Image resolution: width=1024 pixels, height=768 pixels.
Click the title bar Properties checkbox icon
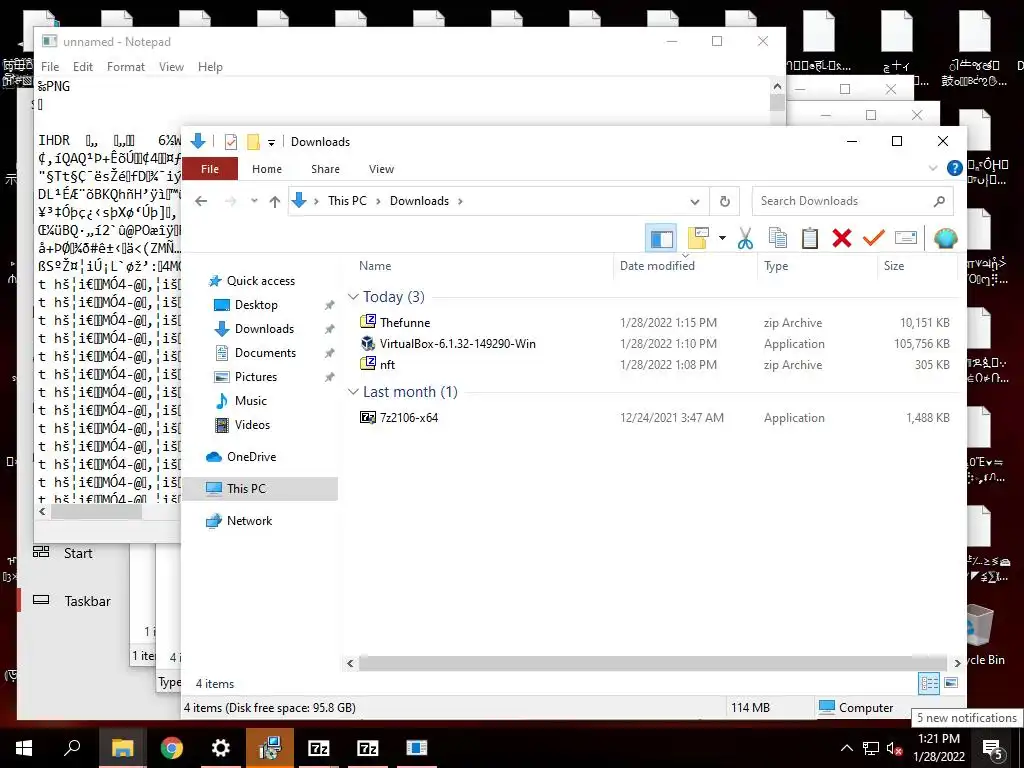pos(231,142)
